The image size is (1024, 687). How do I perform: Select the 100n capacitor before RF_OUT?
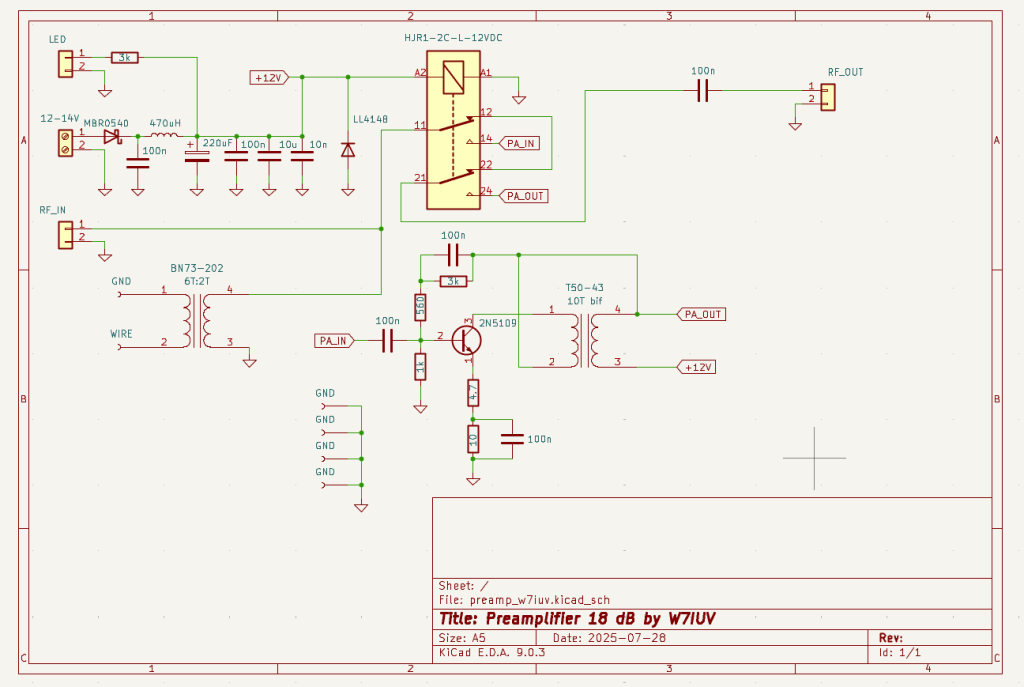click(702, 91)
